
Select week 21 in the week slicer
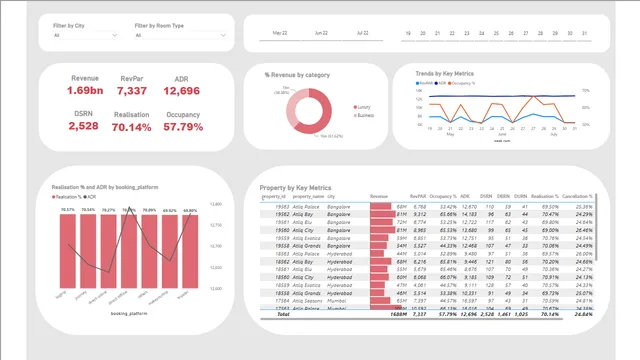437,33
